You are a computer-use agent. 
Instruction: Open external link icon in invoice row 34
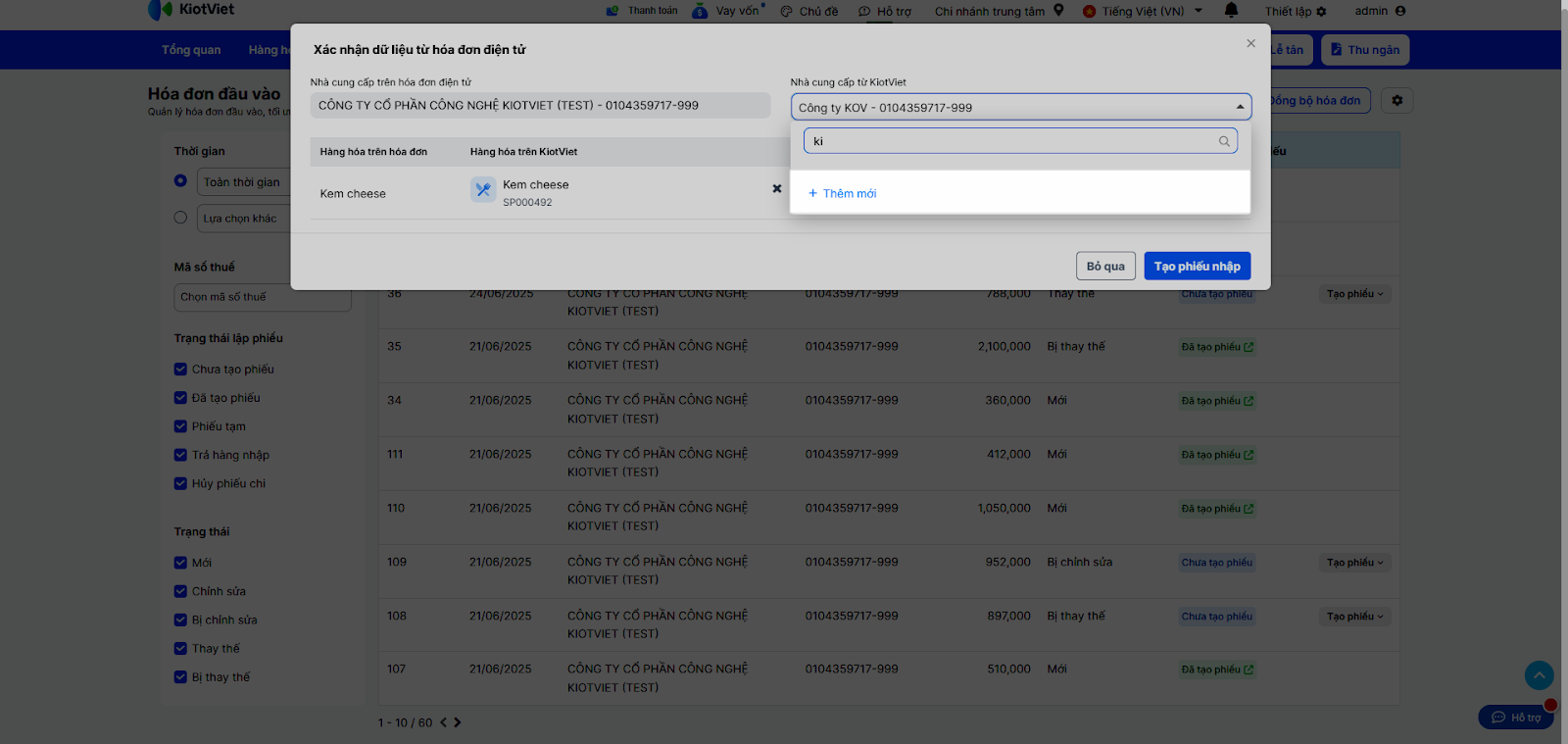point(1249,401)
